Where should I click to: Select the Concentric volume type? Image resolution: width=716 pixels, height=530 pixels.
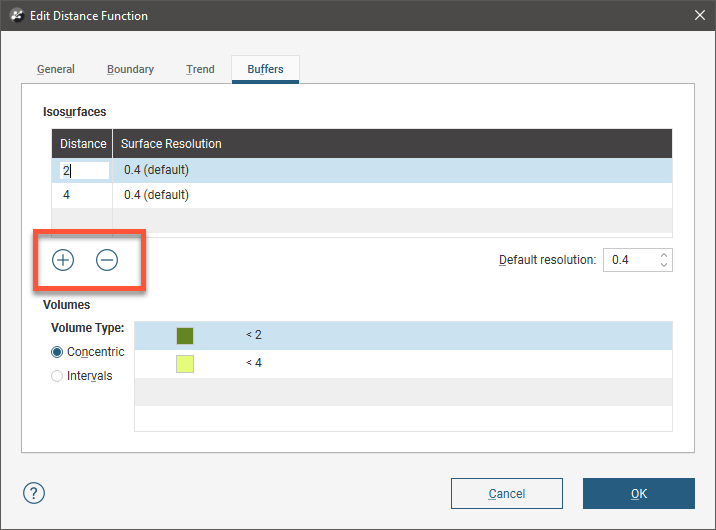57,352
